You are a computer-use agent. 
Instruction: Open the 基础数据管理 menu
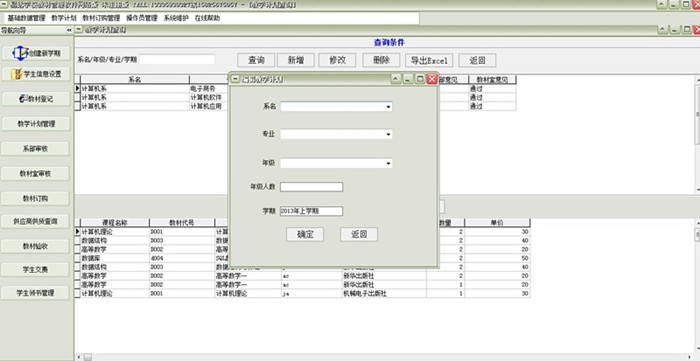[x=26, y=18]
